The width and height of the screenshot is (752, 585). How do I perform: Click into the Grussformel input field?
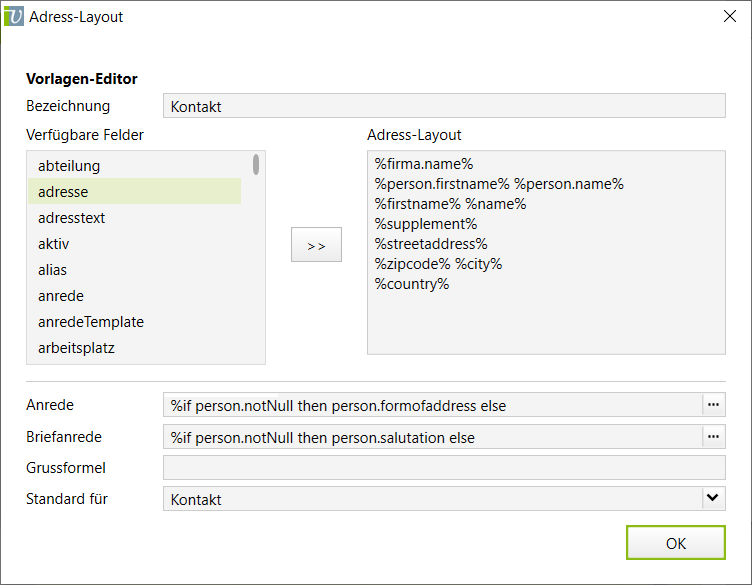[443, 468]
